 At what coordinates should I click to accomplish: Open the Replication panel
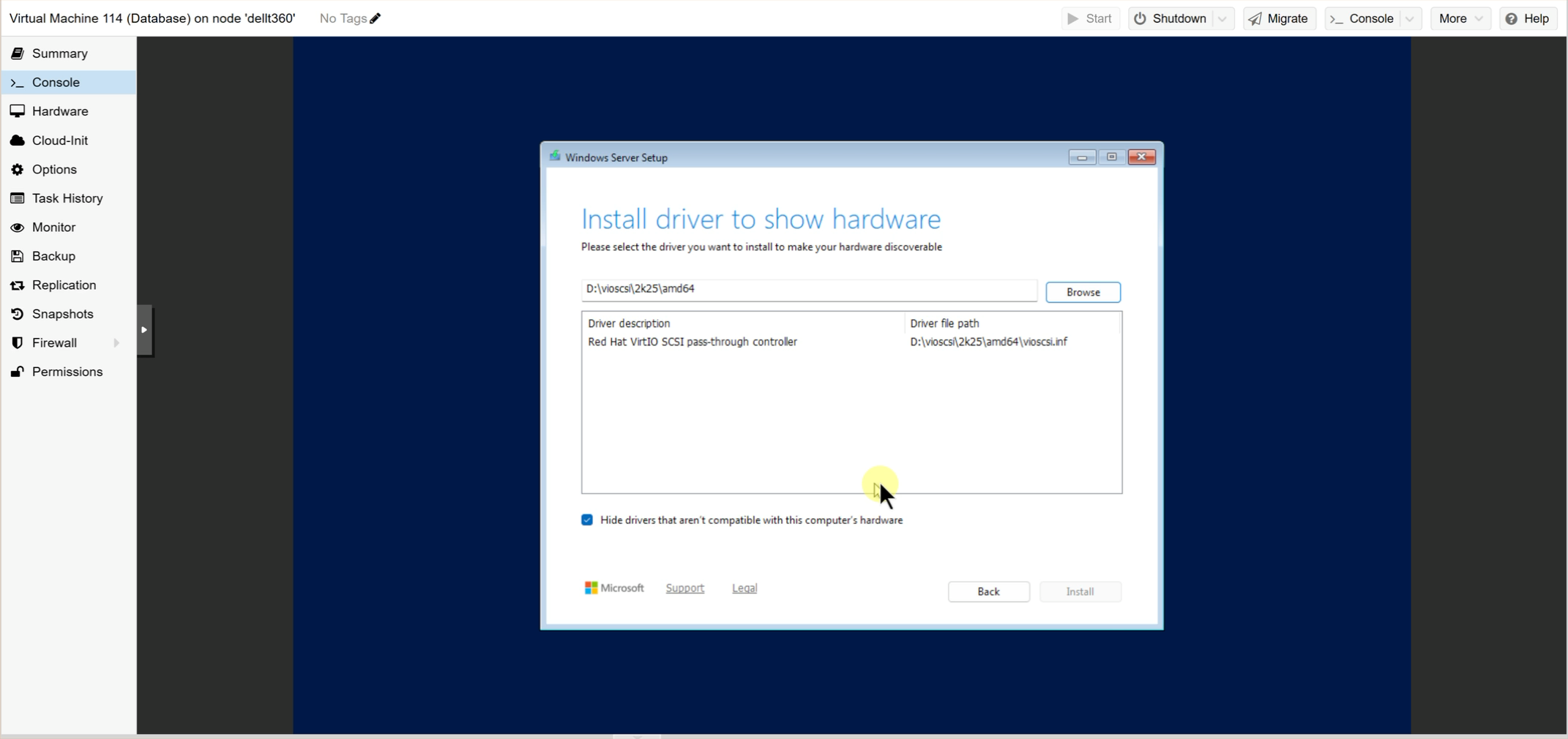tap(64, 285)
